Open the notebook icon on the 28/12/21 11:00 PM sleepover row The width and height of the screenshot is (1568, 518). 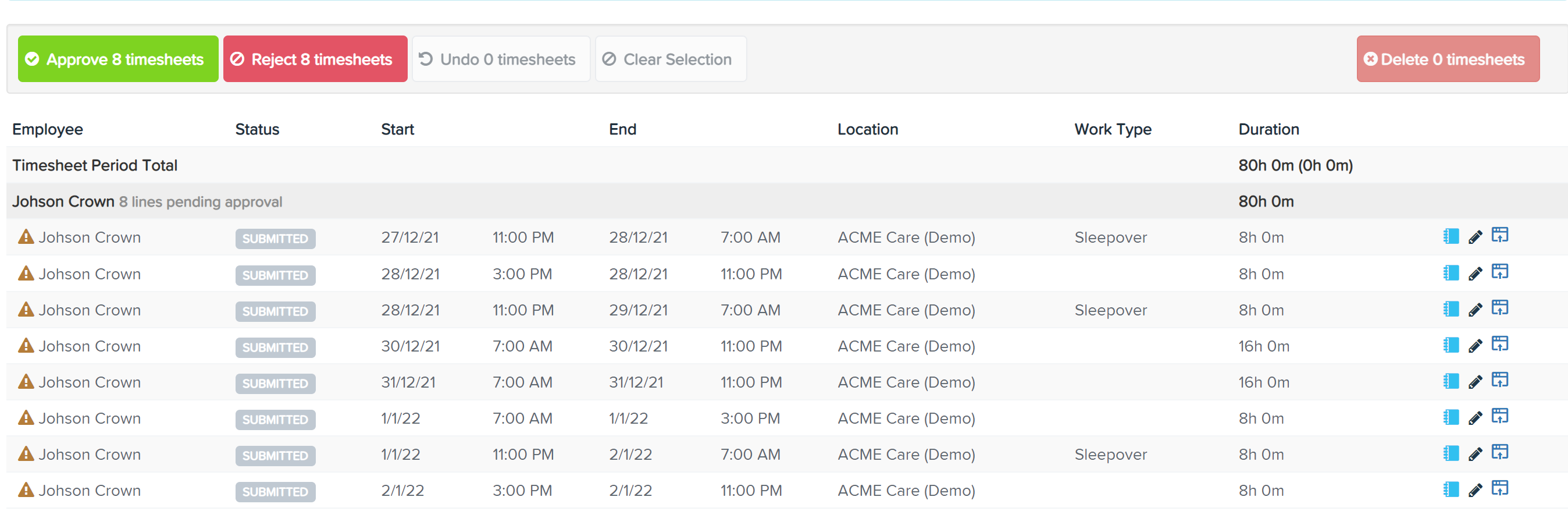tap(1451, 309)
